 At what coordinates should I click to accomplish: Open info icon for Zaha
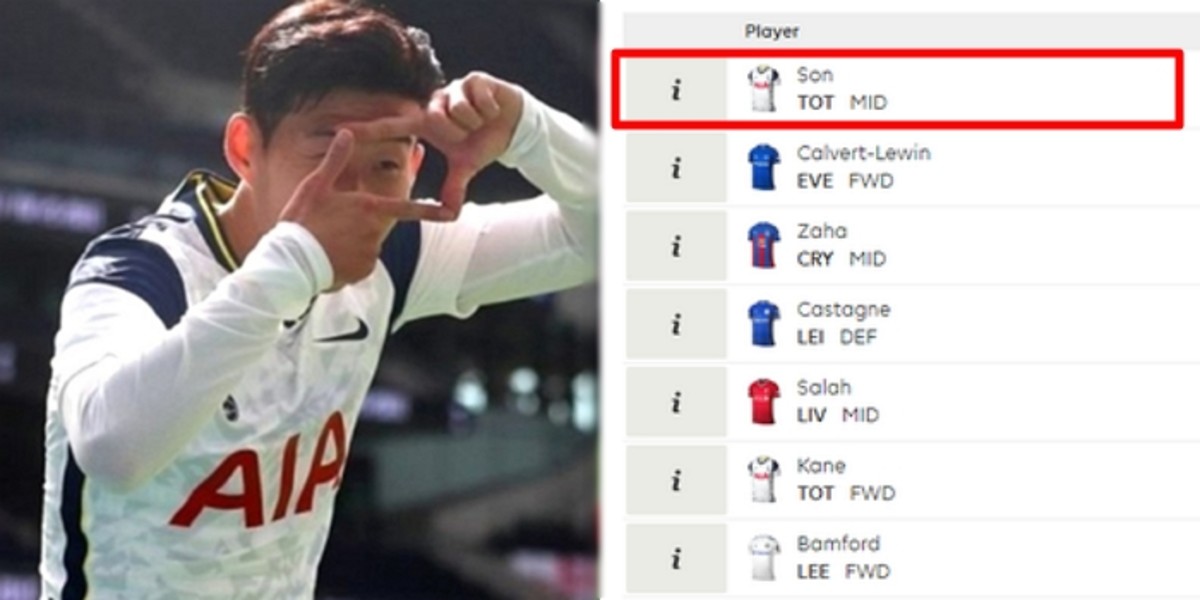676,246
